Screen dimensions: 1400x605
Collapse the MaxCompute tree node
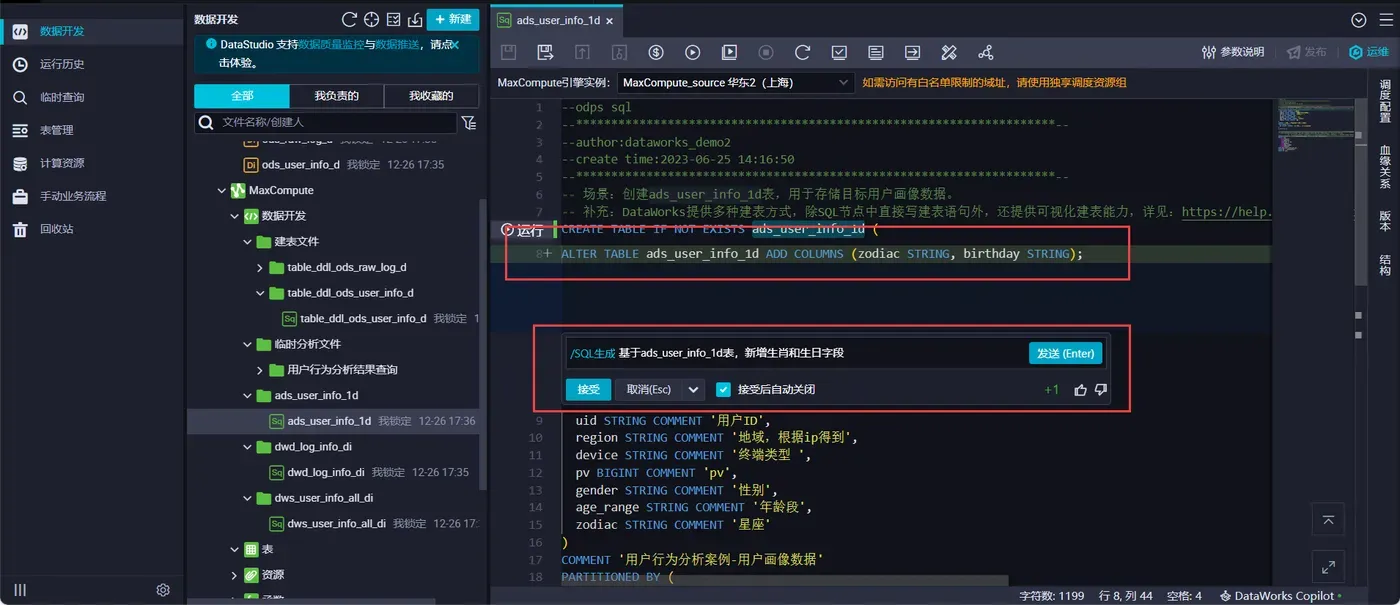(x=222, y=190)
